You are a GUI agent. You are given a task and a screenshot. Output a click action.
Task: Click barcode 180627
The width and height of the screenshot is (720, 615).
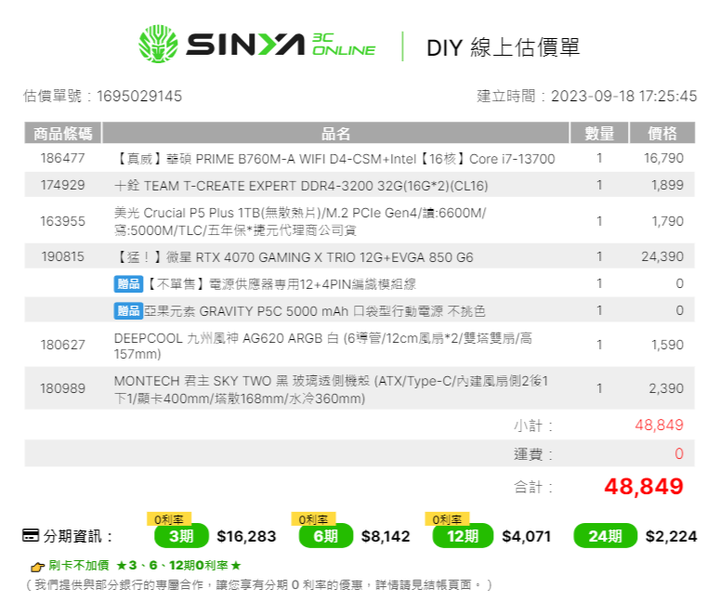pyautogui.click(x=63, y=344)
